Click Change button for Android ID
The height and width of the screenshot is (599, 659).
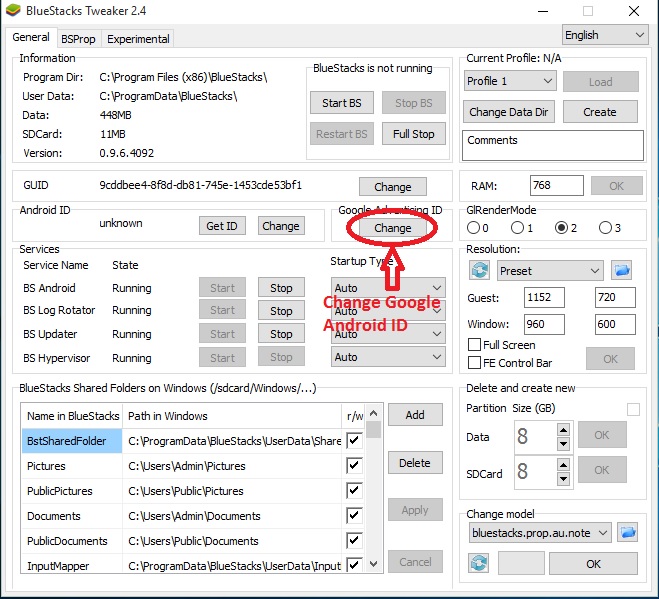(281, 226)
